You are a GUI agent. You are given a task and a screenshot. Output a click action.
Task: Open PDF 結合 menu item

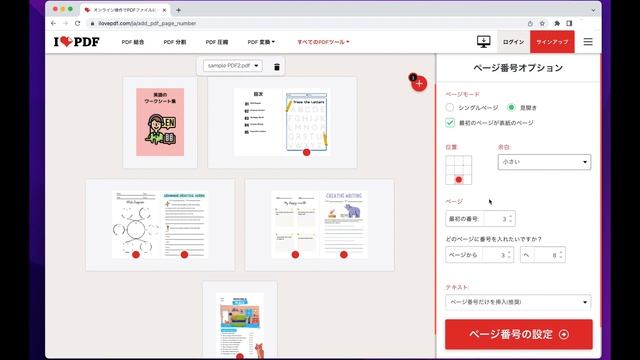click(x=133, y=42)
